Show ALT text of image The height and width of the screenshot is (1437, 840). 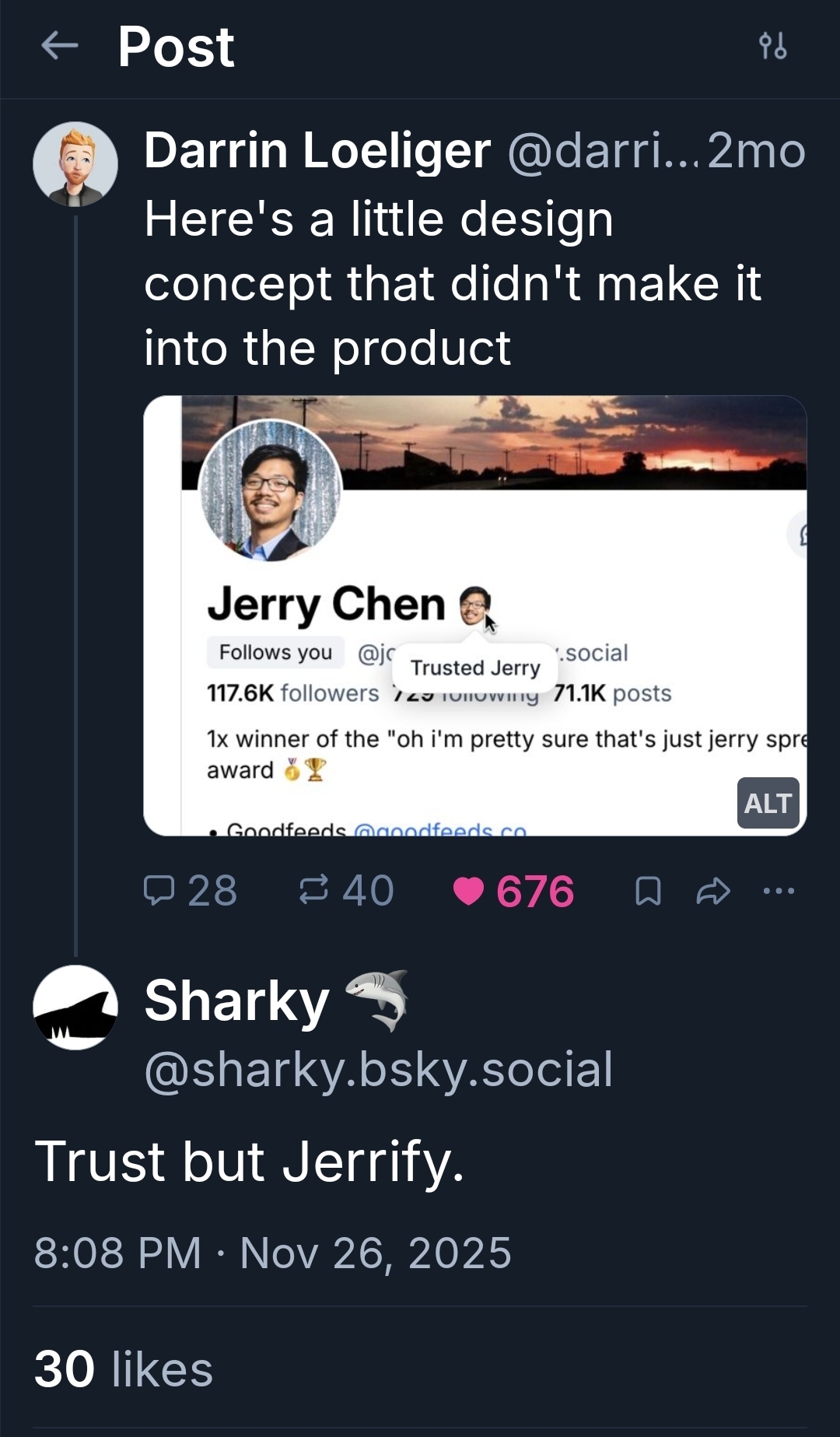[x=768, y=802]
